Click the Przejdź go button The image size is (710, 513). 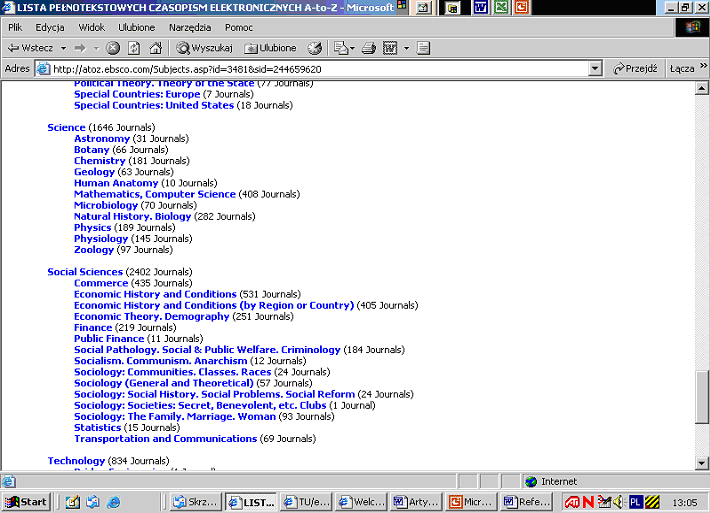coord(634,69)
